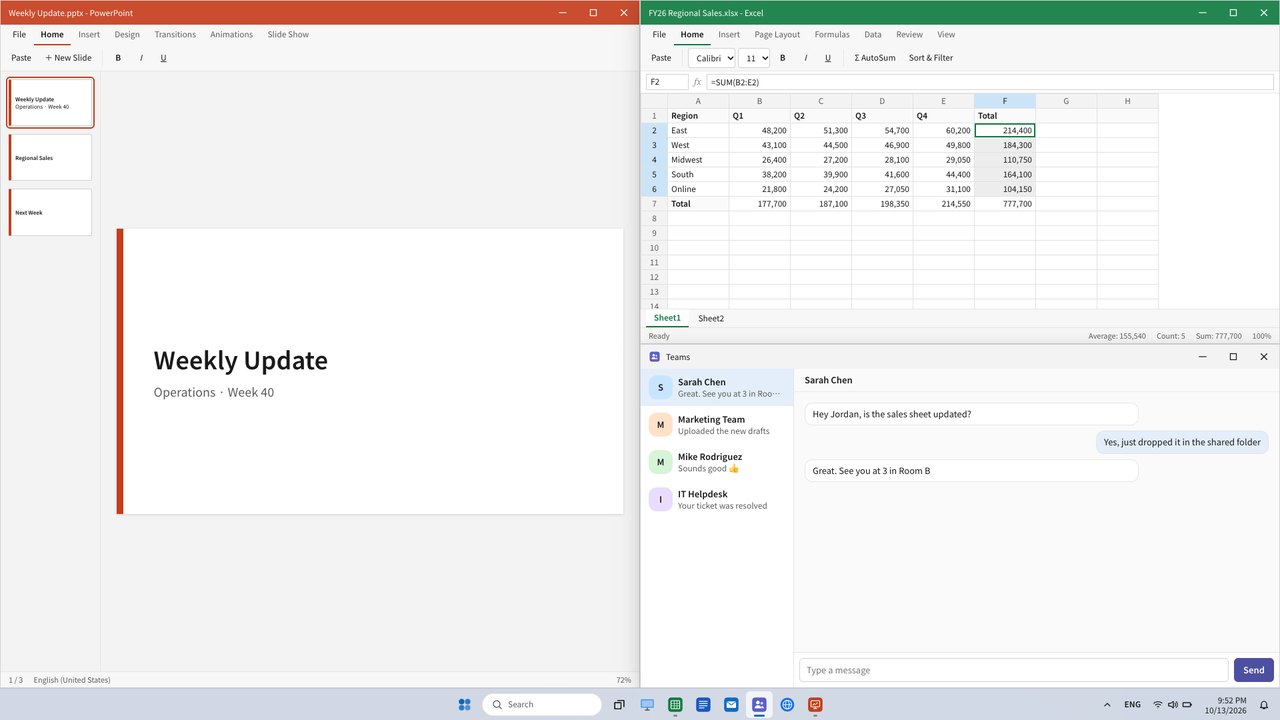The height and width of the screenshot is (720, 1280).
Task: Open Sarah Chen's avatar in chat list
Action: (x=660, y=388)
